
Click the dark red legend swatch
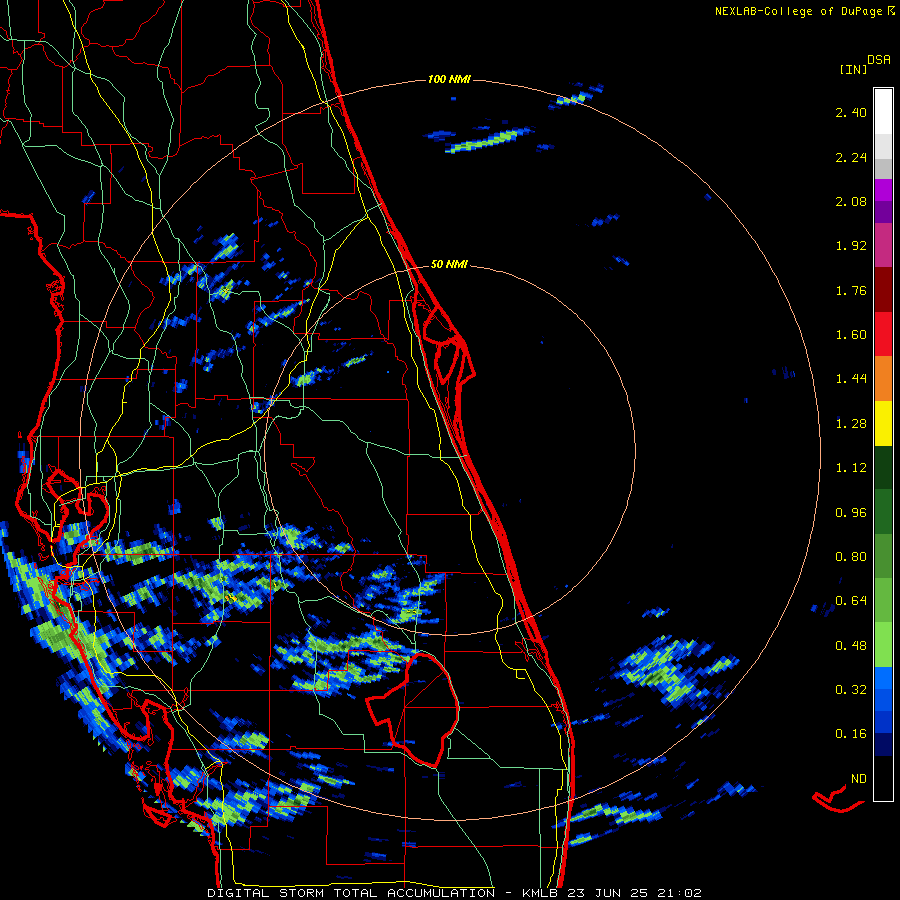(x=883, y=290)
